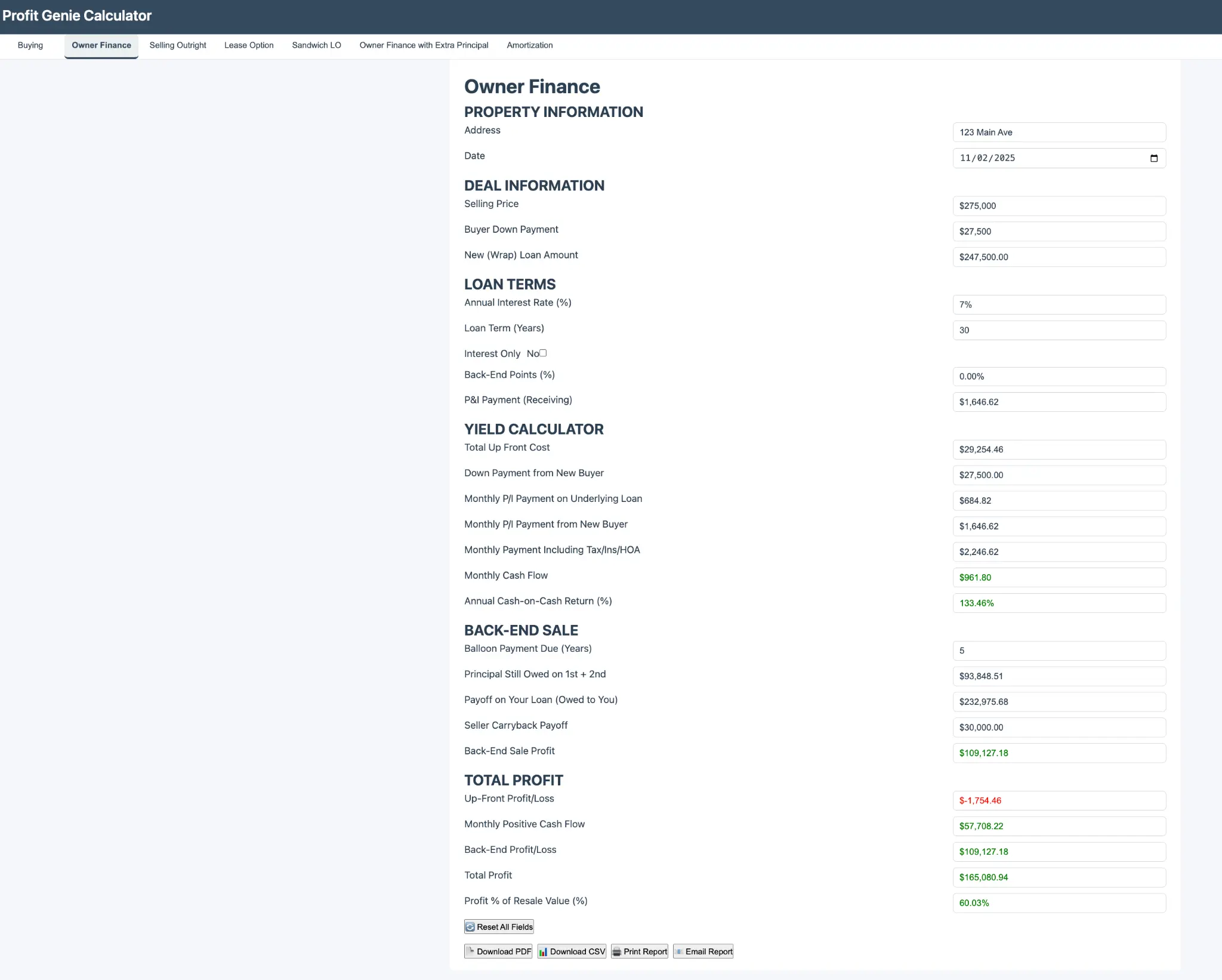1222x980 pixels.
Task: Click the Reset All Fields button
Action: click(x=498, y=926)
